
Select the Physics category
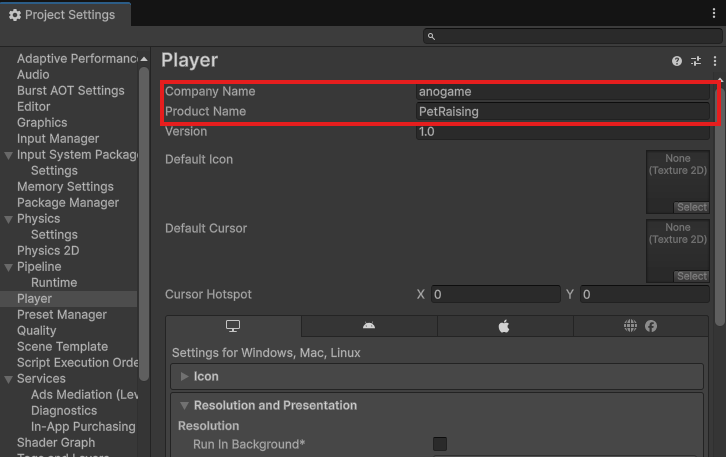[38, 219]
